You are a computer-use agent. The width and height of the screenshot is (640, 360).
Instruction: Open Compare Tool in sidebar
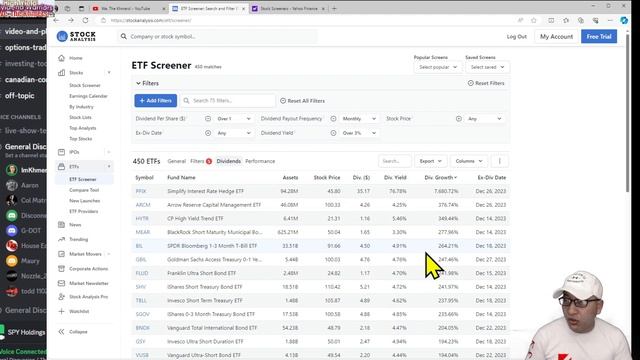click(x=84, y=190)
